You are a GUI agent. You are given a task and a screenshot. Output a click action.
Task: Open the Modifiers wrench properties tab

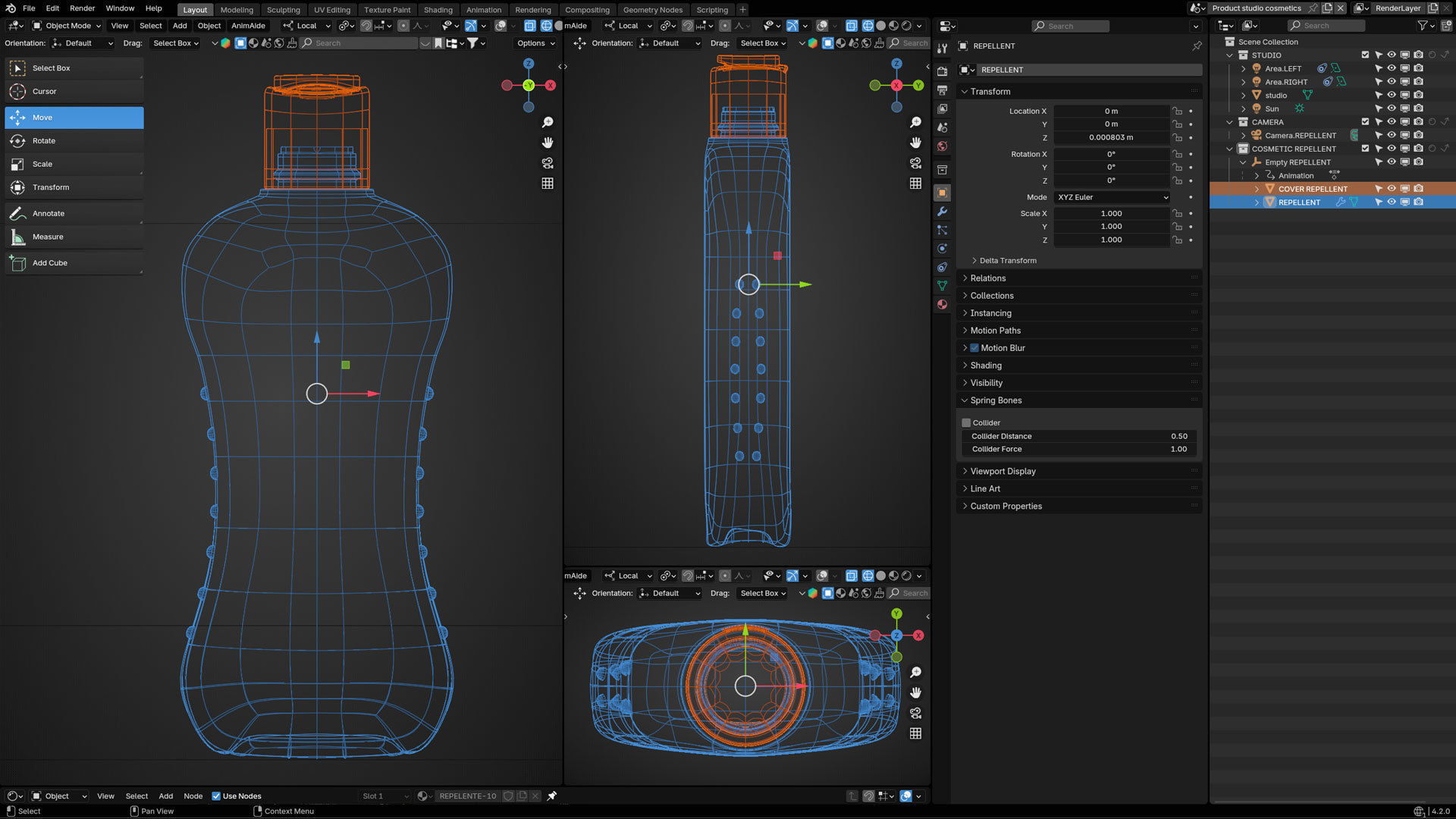(x=943, y=212)
